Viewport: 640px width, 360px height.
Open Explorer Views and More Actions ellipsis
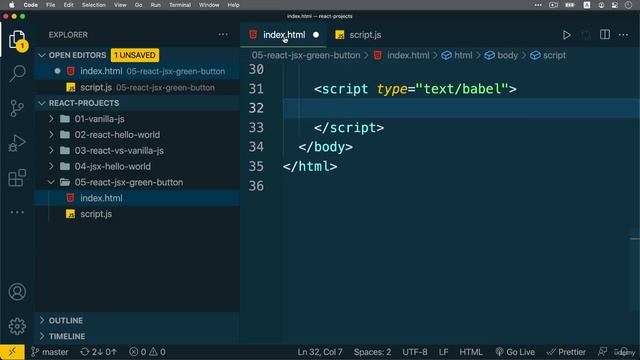[223, 35]
